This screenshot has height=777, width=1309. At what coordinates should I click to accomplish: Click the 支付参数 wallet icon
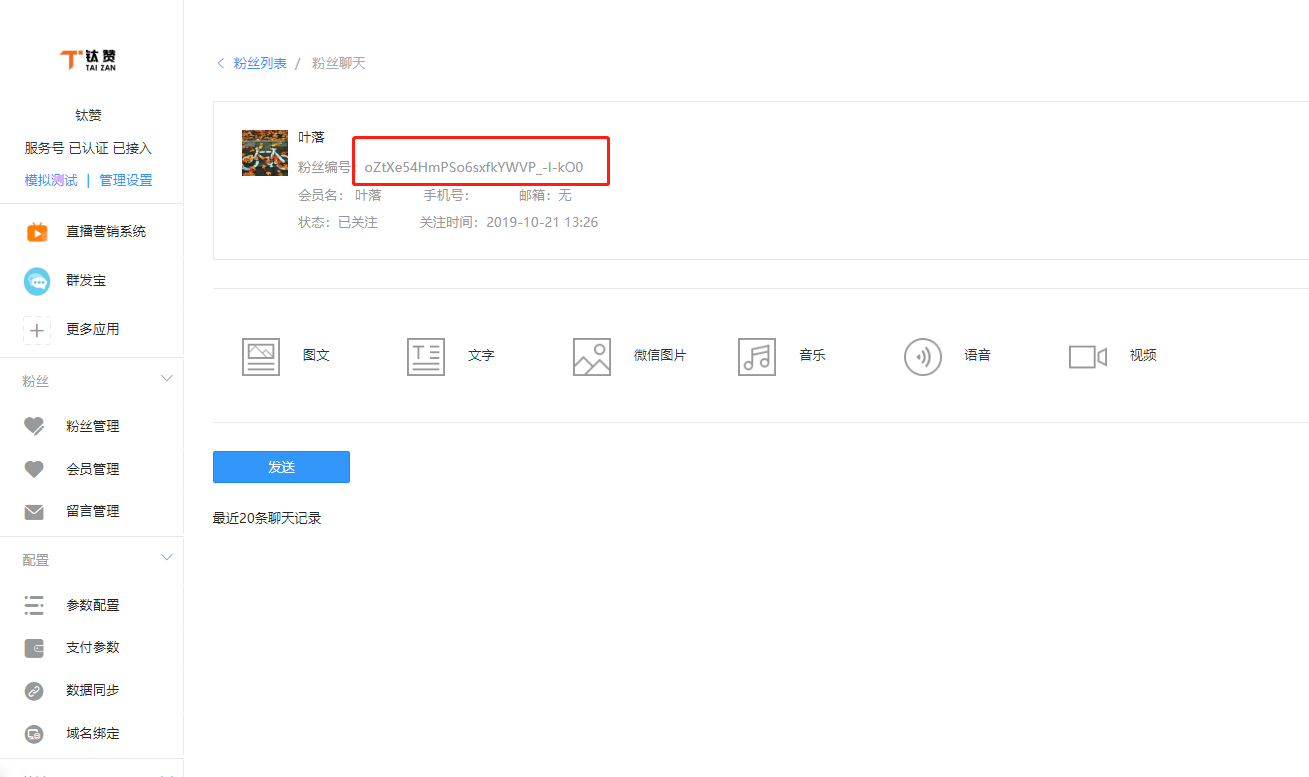click(x=34, y=648)
